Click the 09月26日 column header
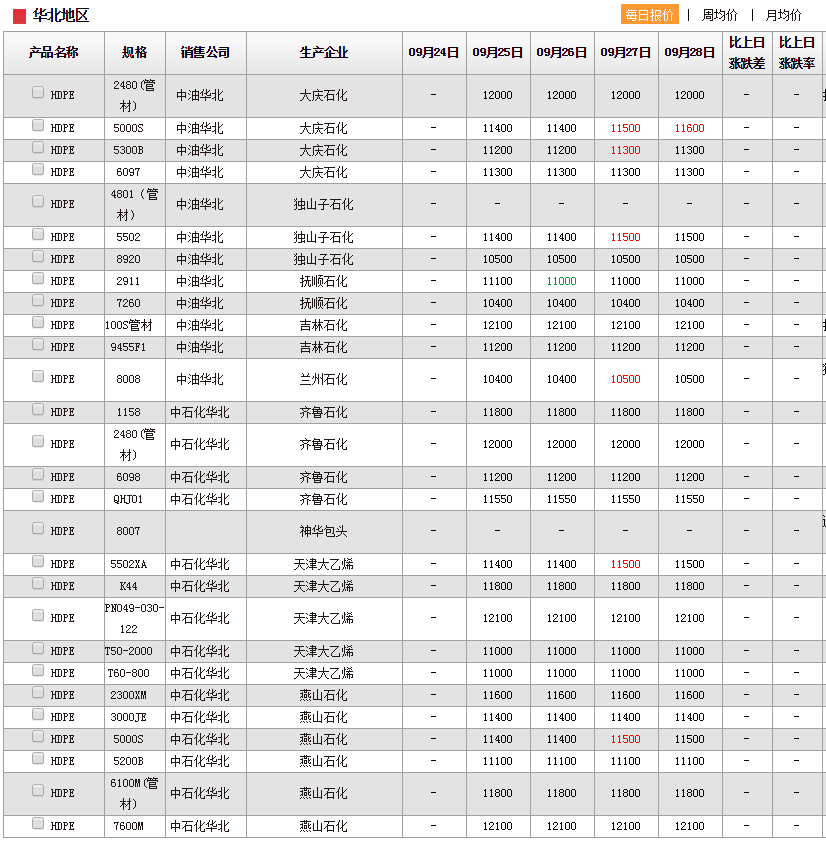The width and height of the screenshot is (826, 841). [x=562, y=53]
